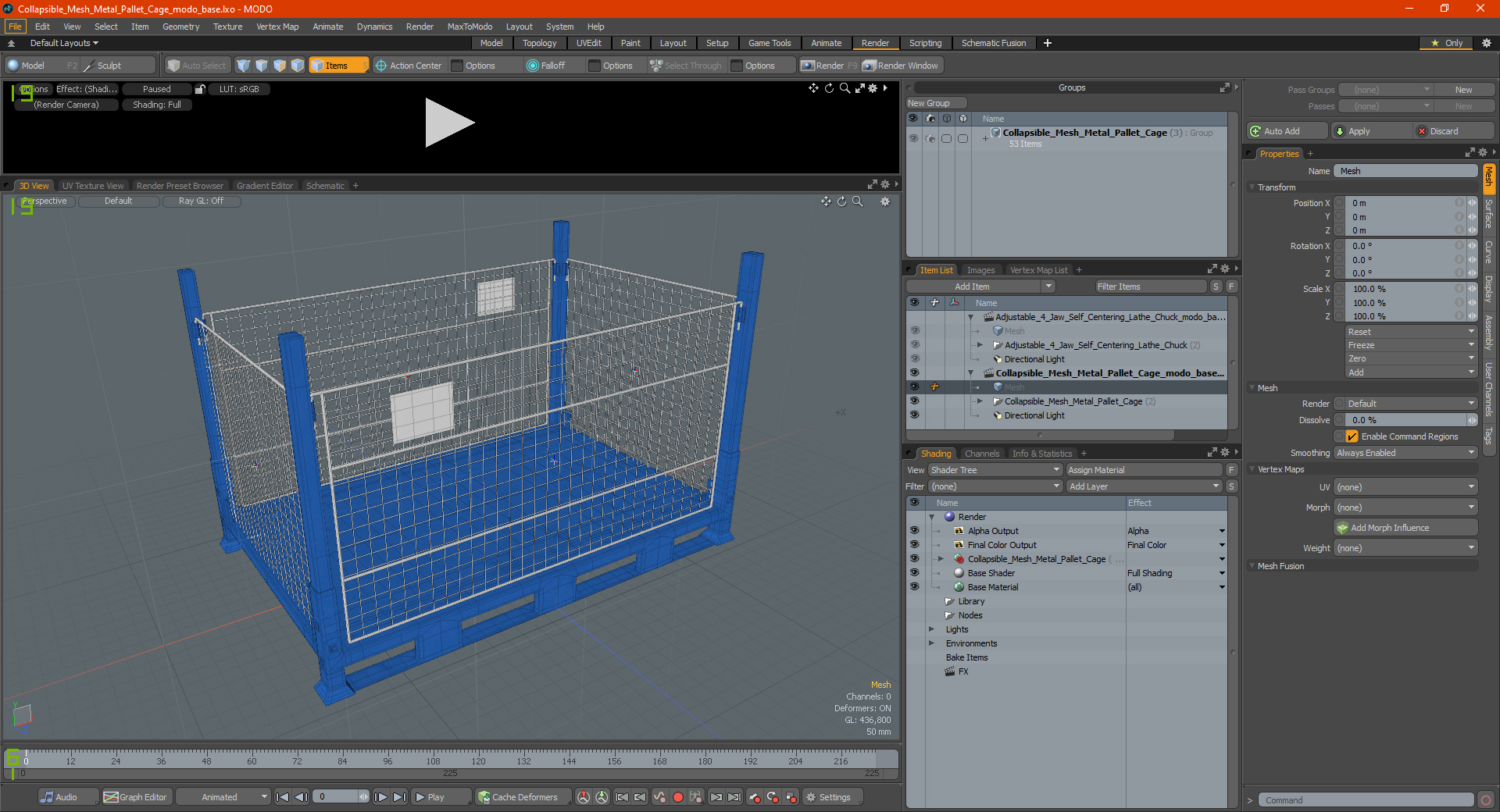Toggle visibility of Collapsible_Mesh_Metal_Pallet_Cage item in Item List

pyautogui.click(x=914, y=401)
